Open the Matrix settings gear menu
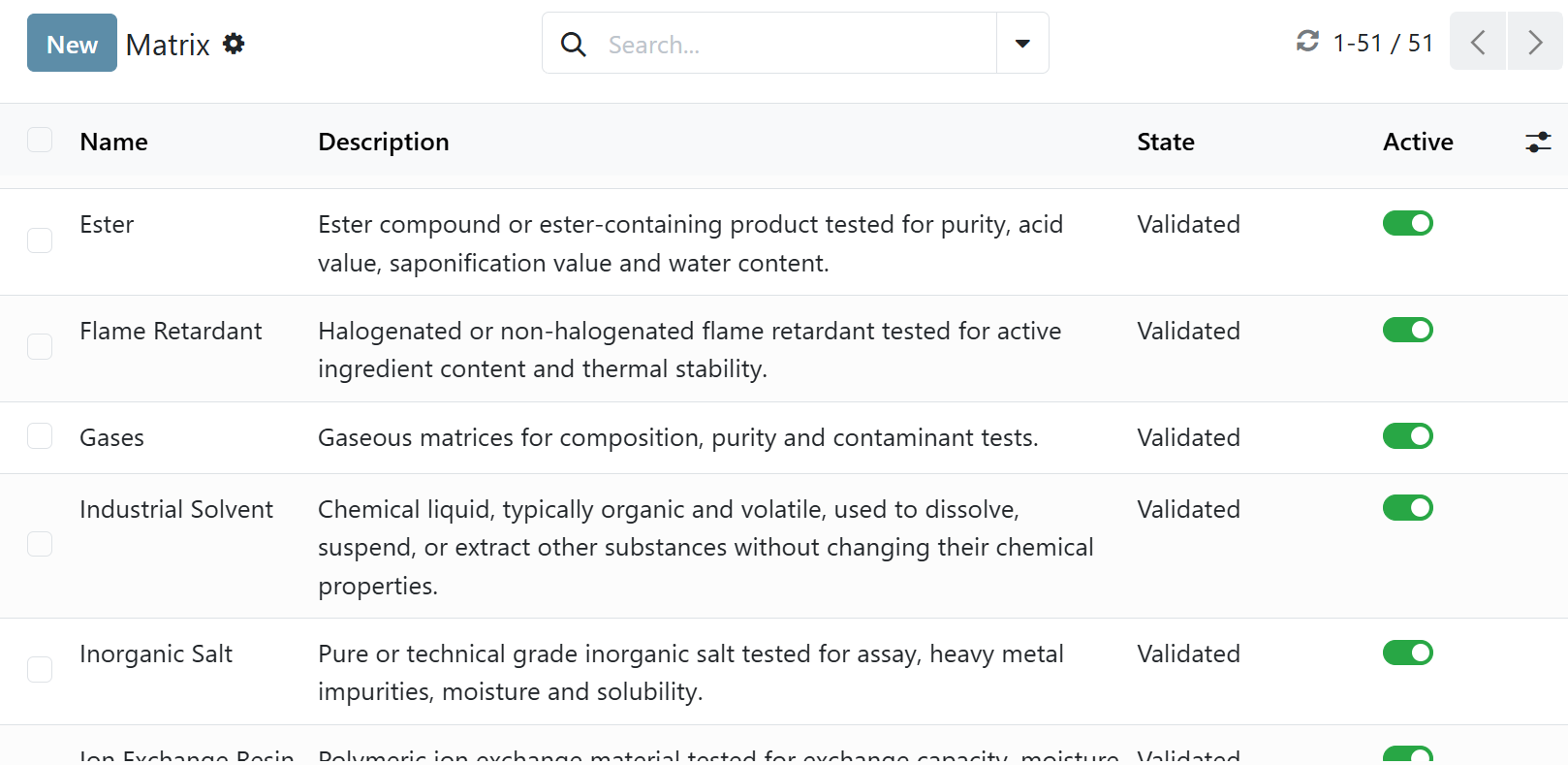 [234, 44]
